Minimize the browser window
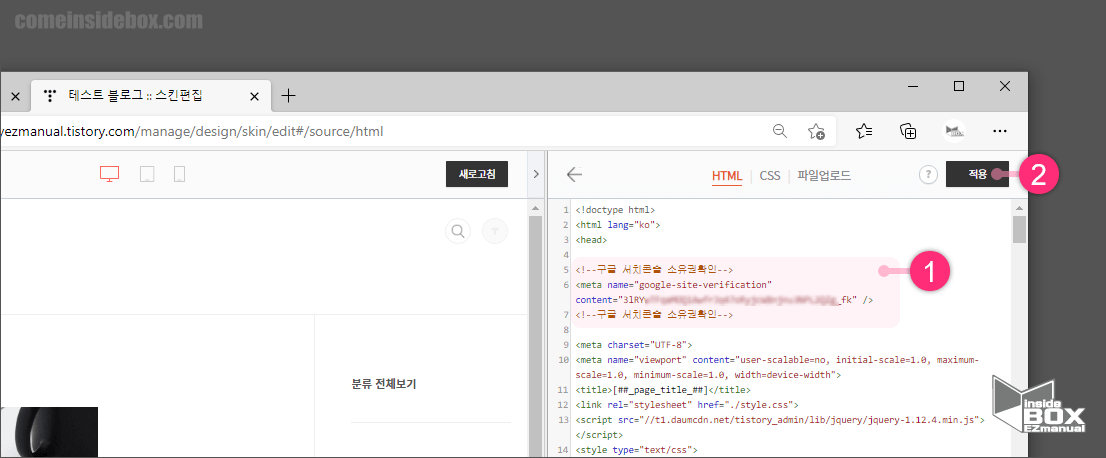 (x=914, y=86)
